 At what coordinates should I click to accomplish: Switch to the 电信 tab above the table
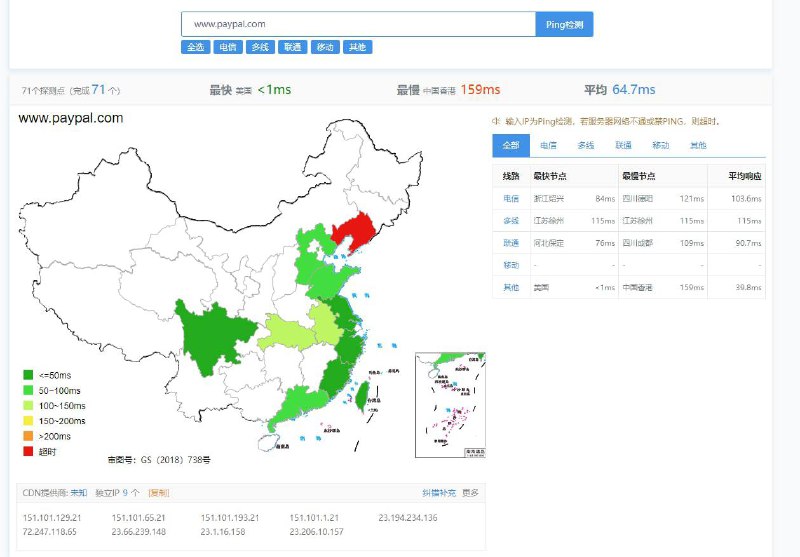pos(548,145)
